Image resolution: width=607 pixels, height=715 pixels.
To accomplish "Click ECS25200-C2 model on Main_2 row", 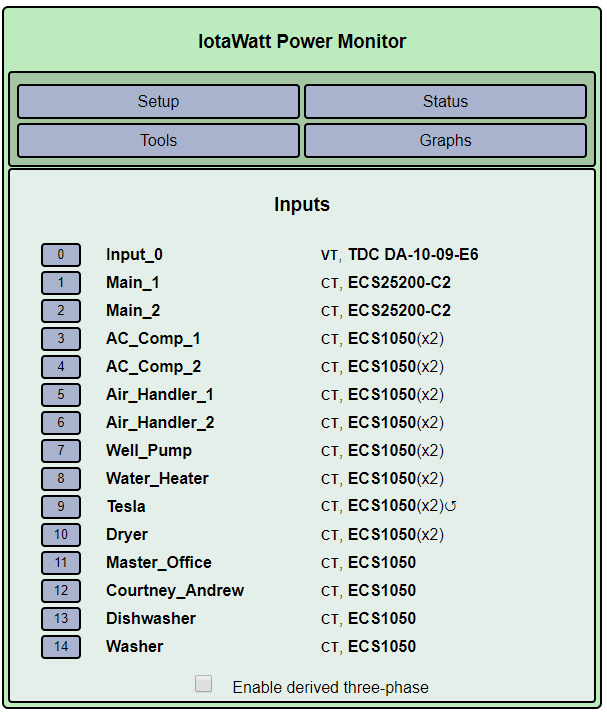I will (x=399, y=311).
